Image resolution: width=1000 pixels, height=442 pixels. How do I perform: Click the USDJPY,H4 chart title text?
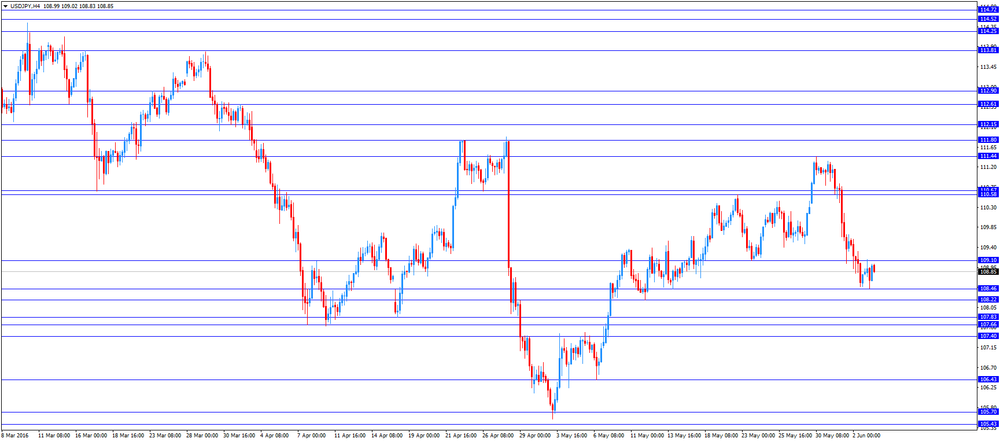pos(26,5)
